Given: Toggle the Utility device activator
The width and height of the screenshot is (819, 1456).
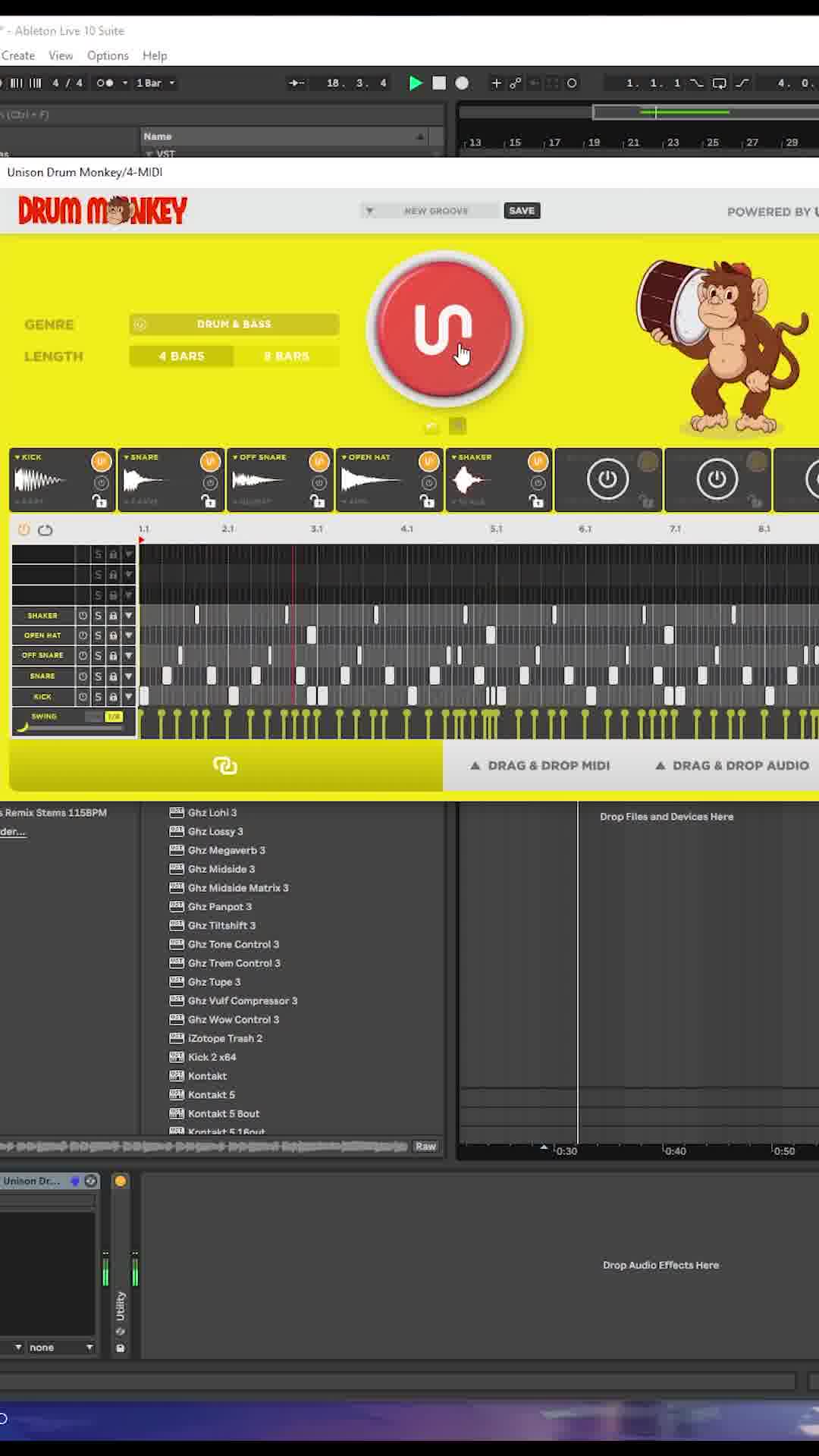Looking at the screenshot, I should [x=120, y=1181].
